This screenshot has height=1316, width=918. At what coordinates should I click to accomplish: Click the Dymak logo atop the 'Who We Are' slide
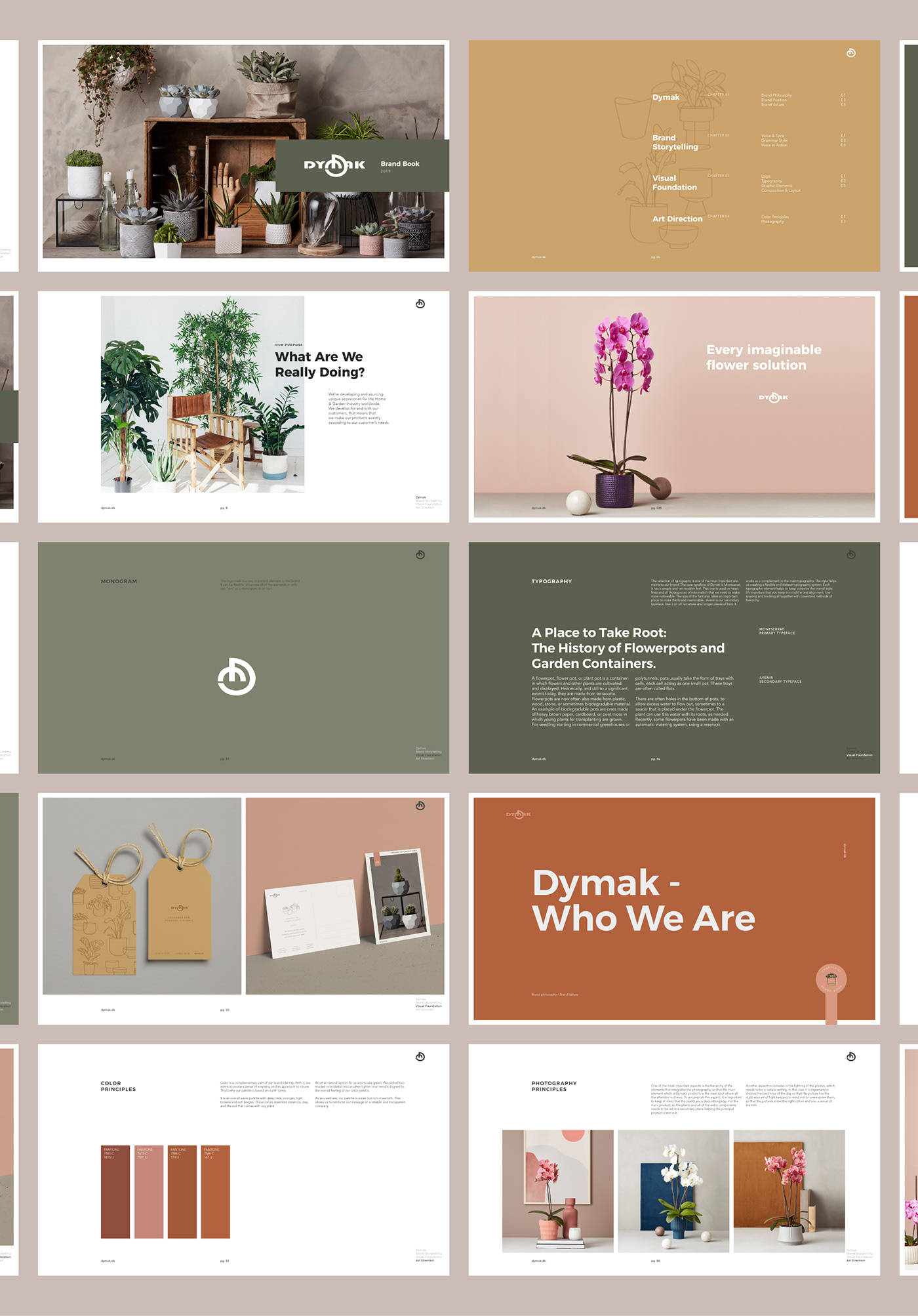pyautogui.click(x=518, y=815)
